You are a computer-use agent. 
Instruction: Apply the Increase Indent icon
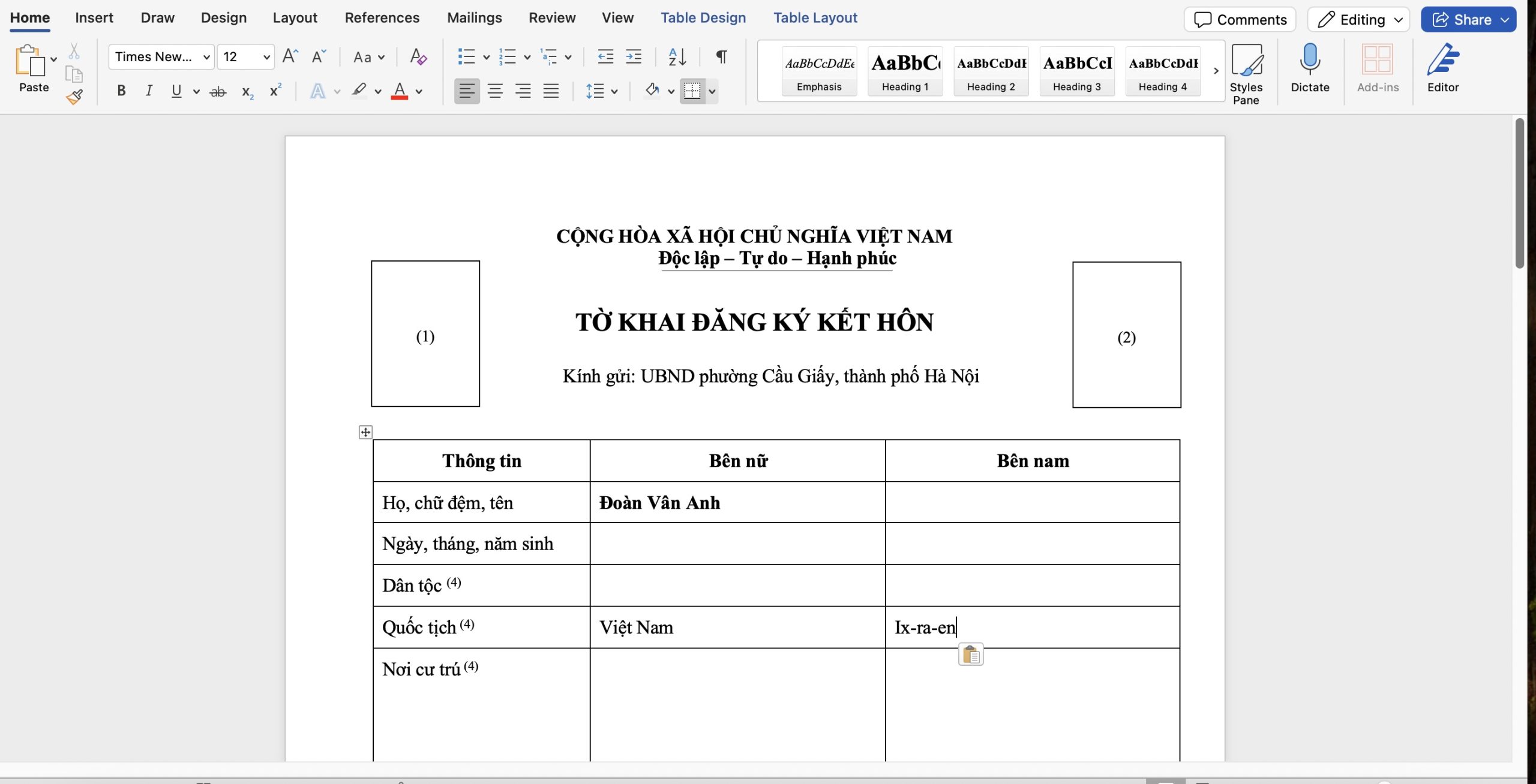point(634,56)
